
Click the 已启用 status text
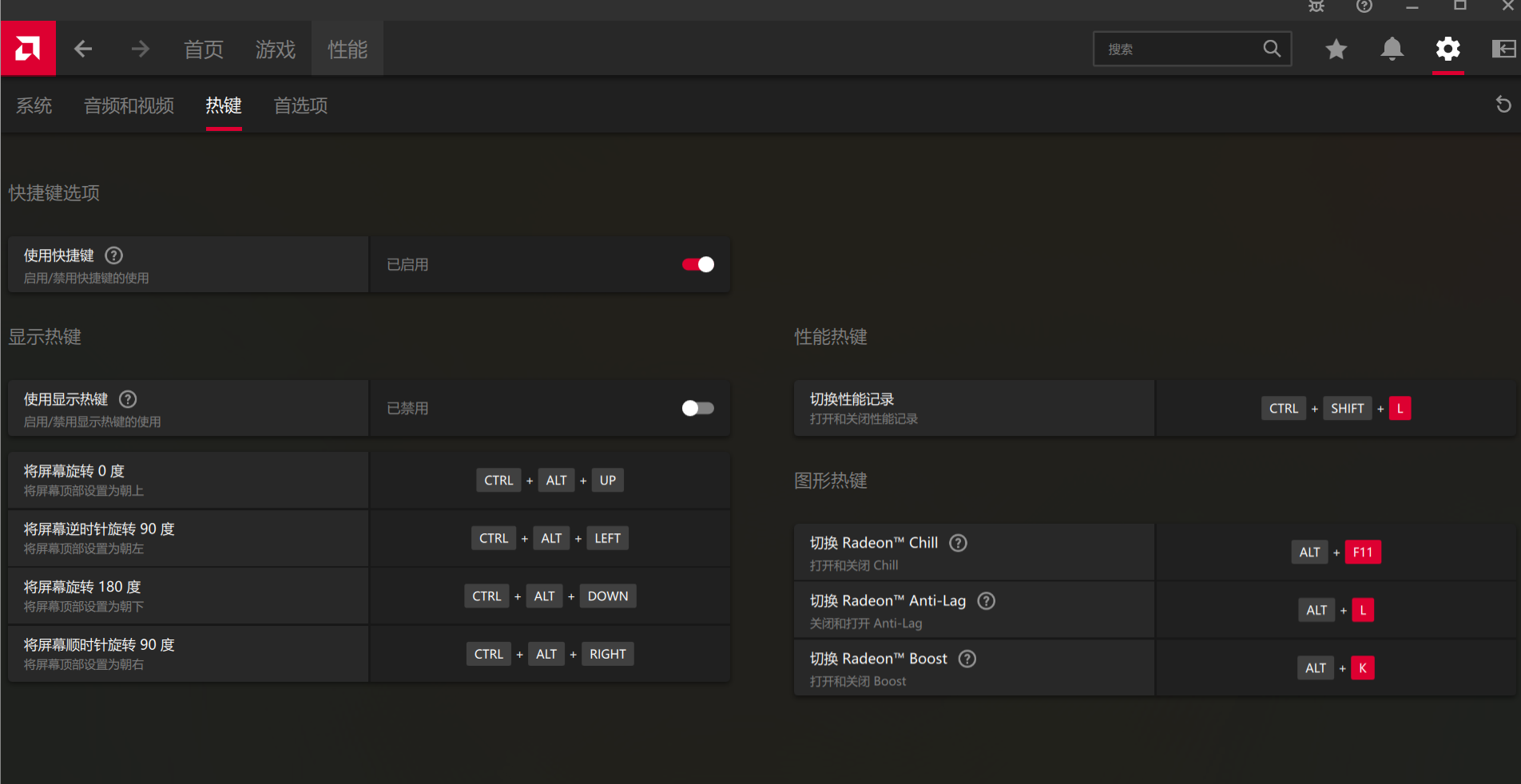click(x=407, y=264)
